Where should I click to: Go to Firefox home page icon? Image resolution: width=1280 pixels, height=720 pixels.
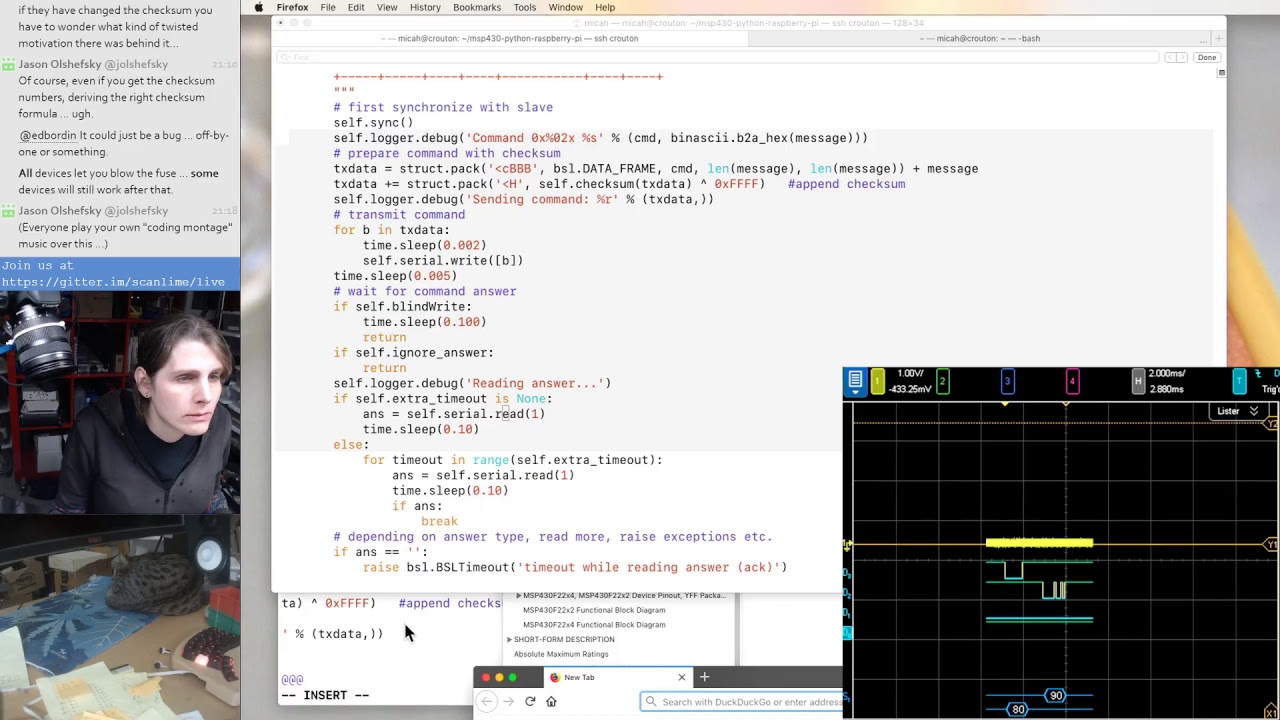(x=551, y=702)
